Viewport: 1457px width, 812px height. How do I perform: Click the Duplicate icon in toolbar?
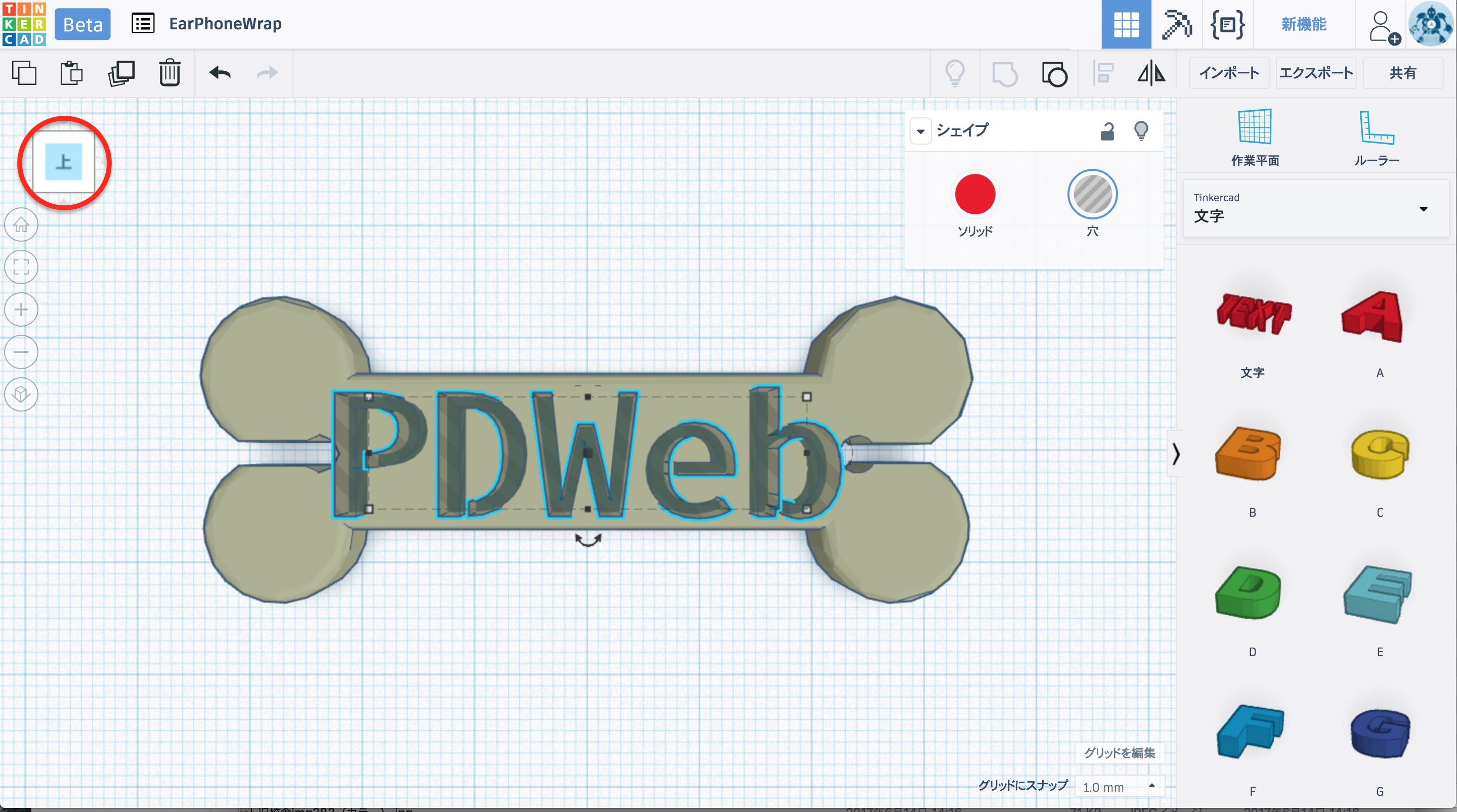pyautogui.click(x=121, y=73)
